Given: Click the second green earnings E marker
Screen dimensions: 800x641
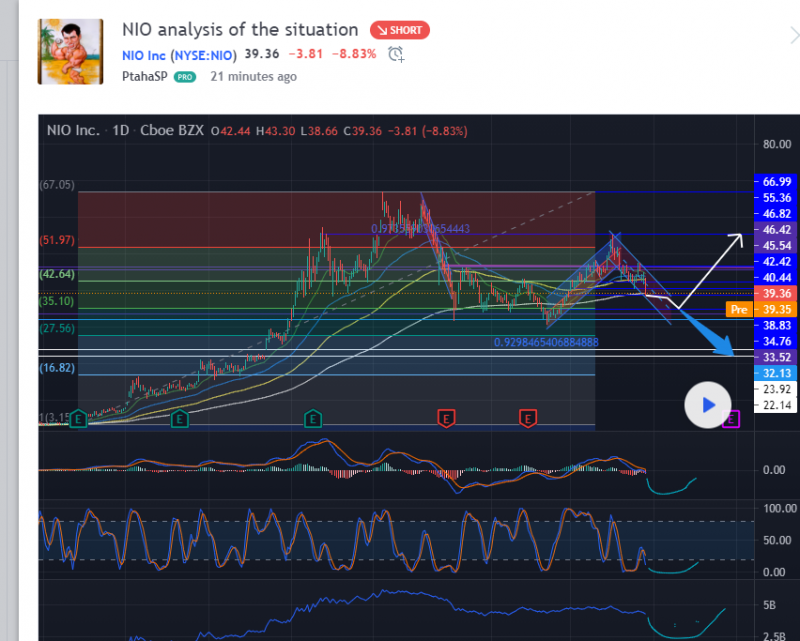Looking at the screenshot, I should point(180,418).
